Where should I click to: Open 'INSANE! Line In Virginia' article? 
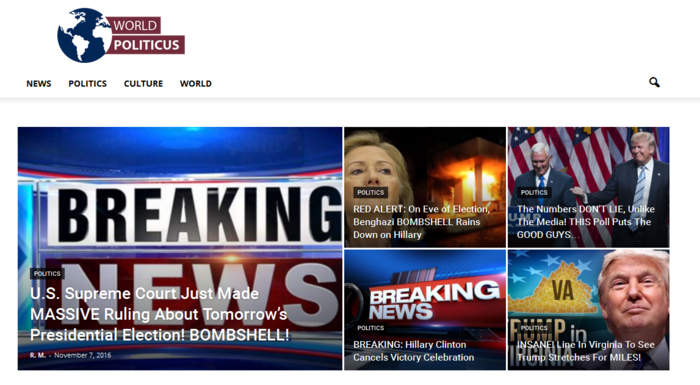pos(586,351)
